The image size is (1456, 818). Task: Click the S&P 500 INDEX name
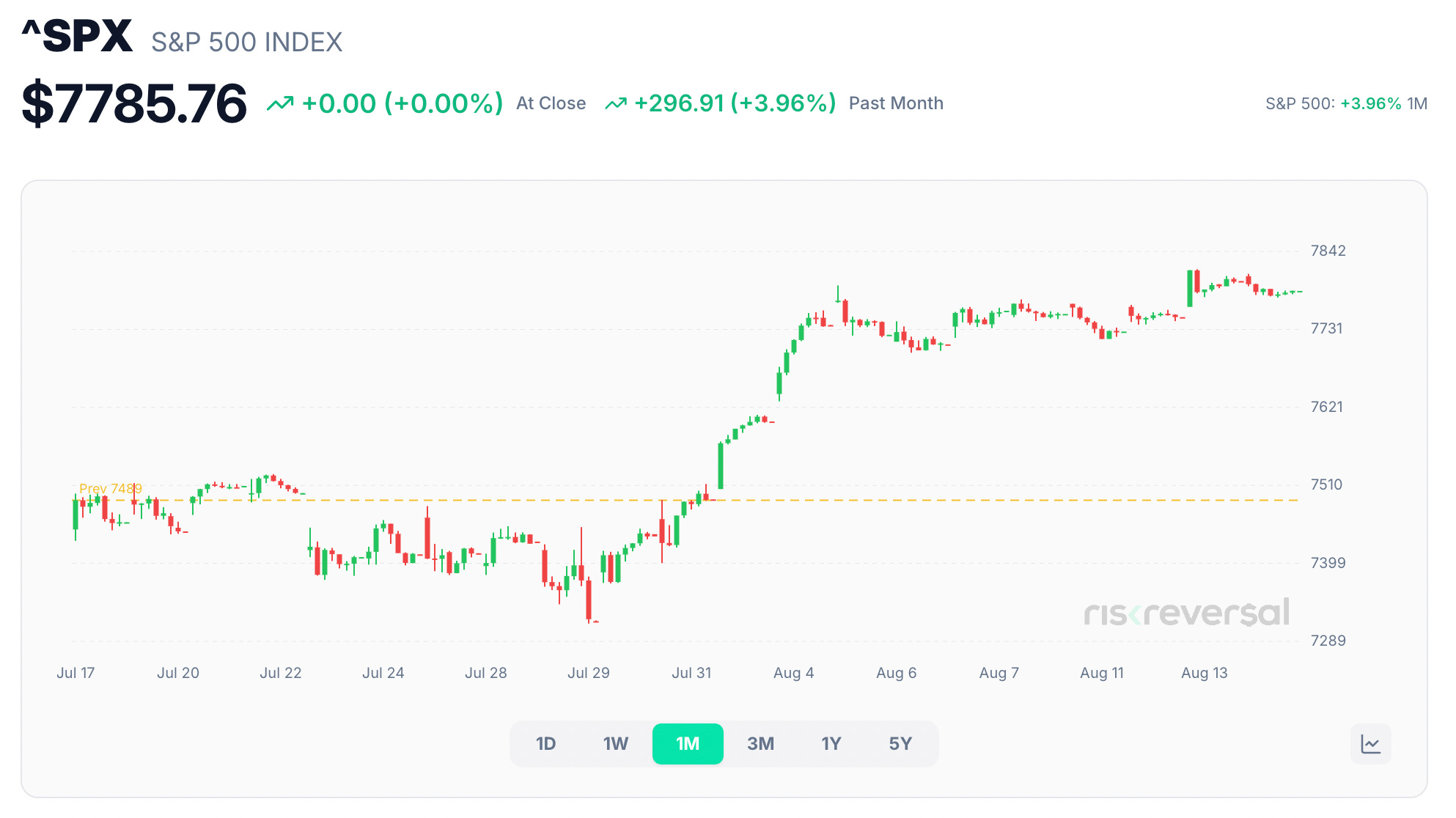click(247, 43)
